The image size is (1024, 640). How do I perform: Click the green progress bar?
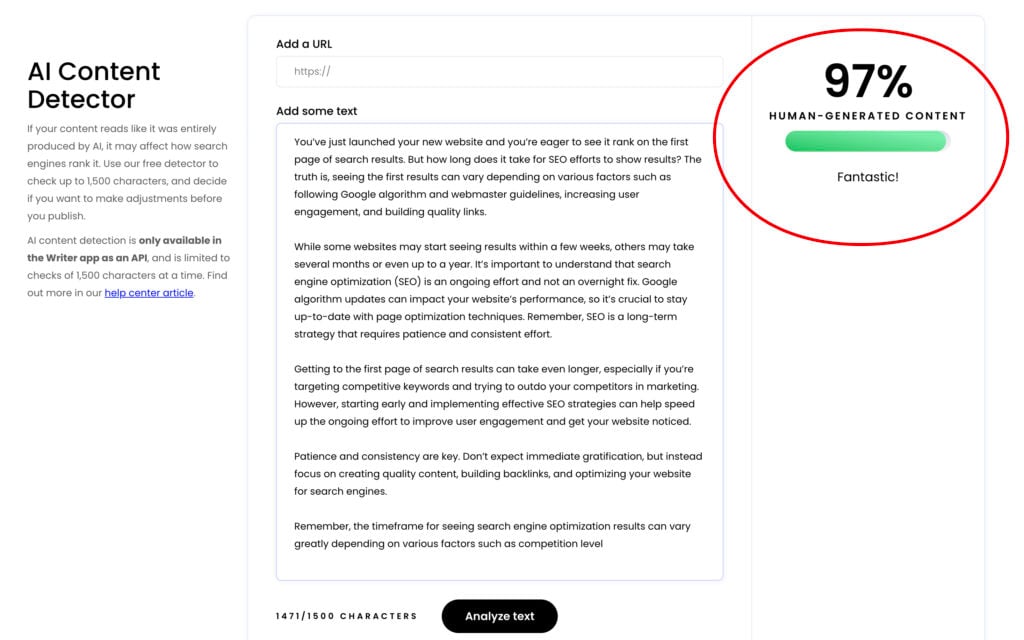pyautogui.click(x=866, y=141)
